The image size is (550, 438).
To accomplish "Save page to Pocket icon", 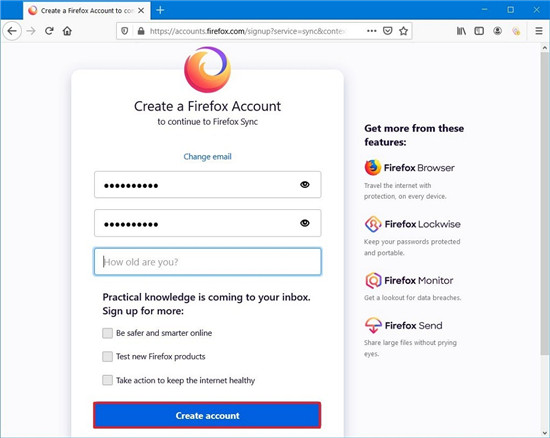I will tap(387, 31).
